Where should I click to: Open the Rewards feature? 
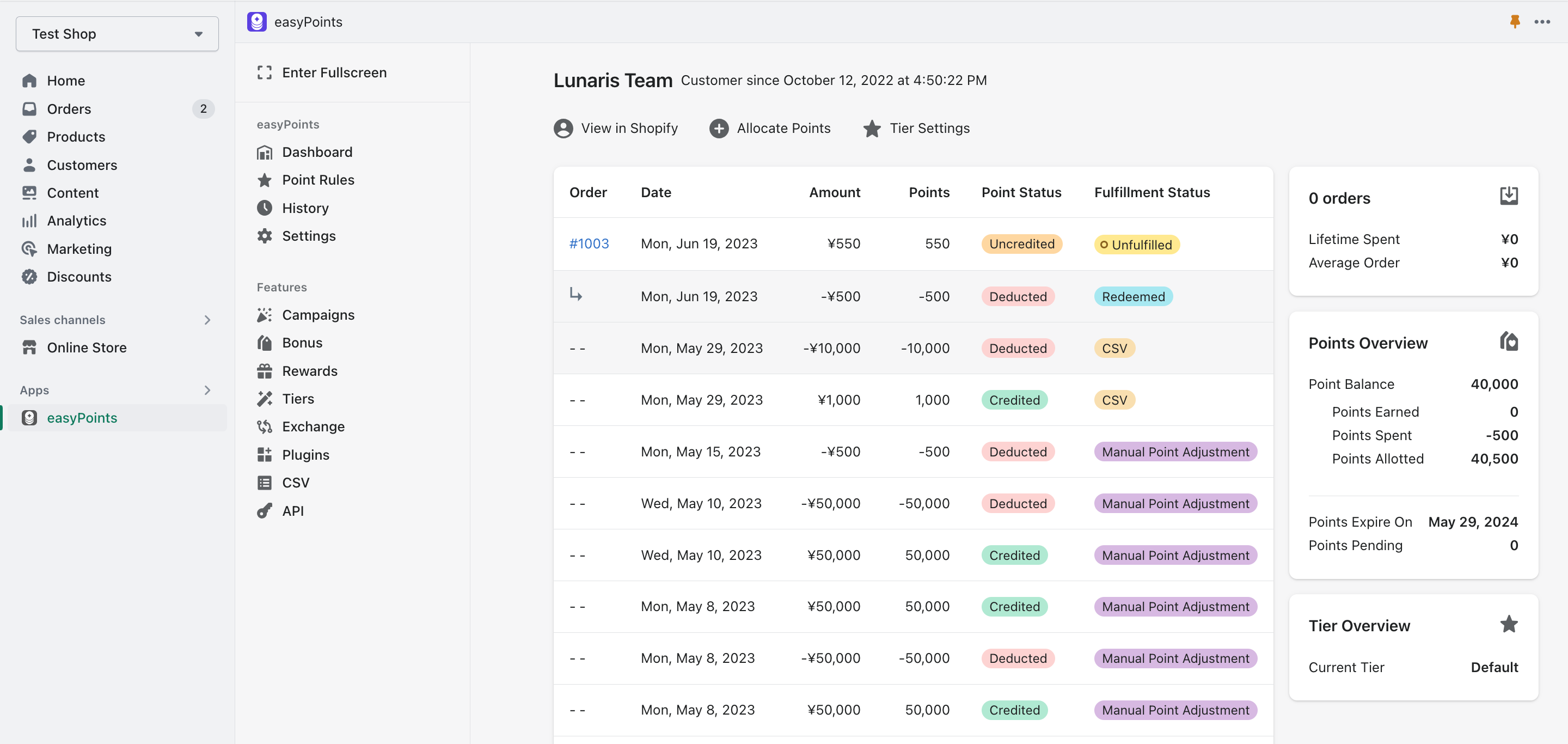310,371
